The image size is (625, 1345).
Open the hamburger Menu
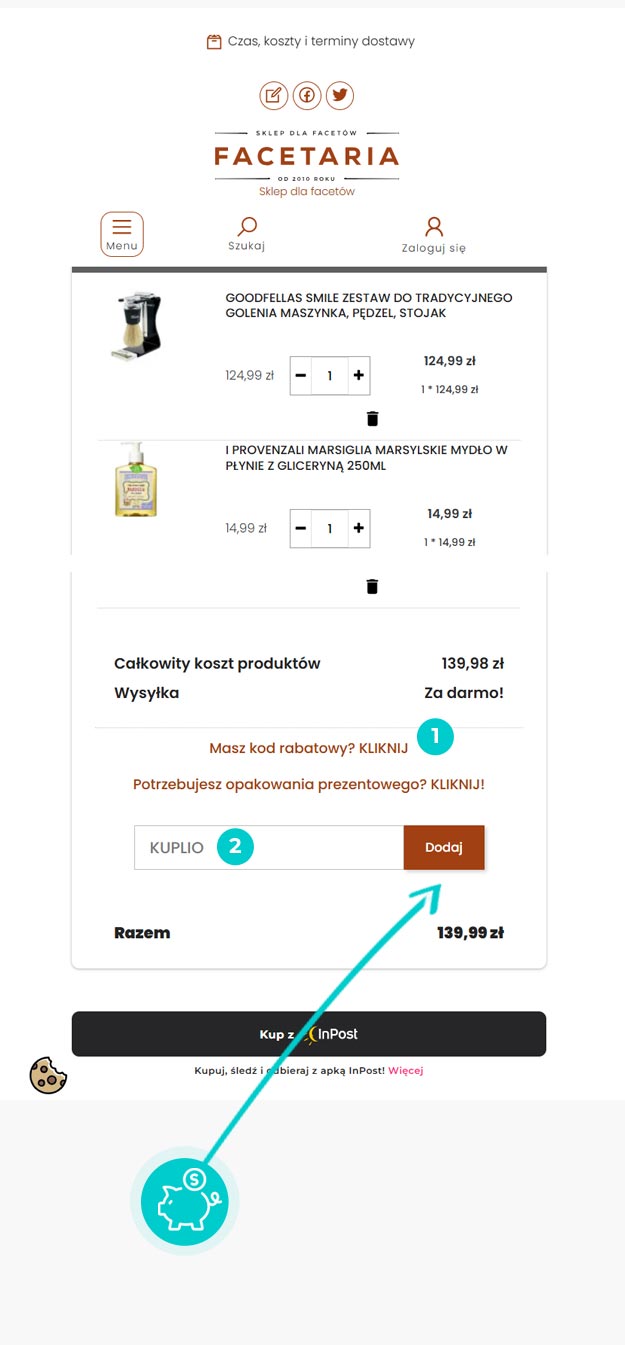click(x=122, y=234)
